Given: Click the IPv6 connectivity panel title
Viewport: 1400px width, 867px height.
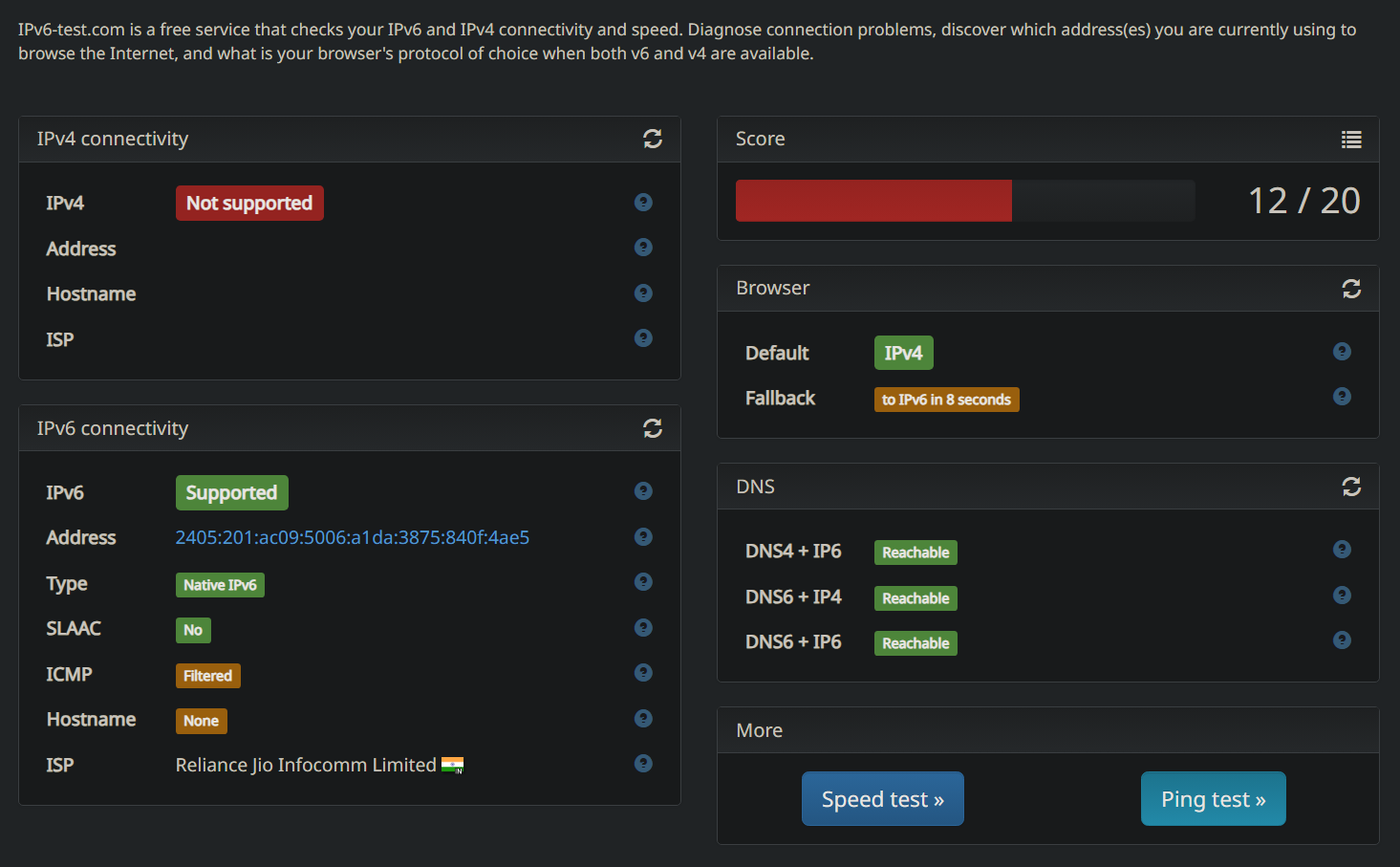Looking at the screenshot, I should click(113, 428).
